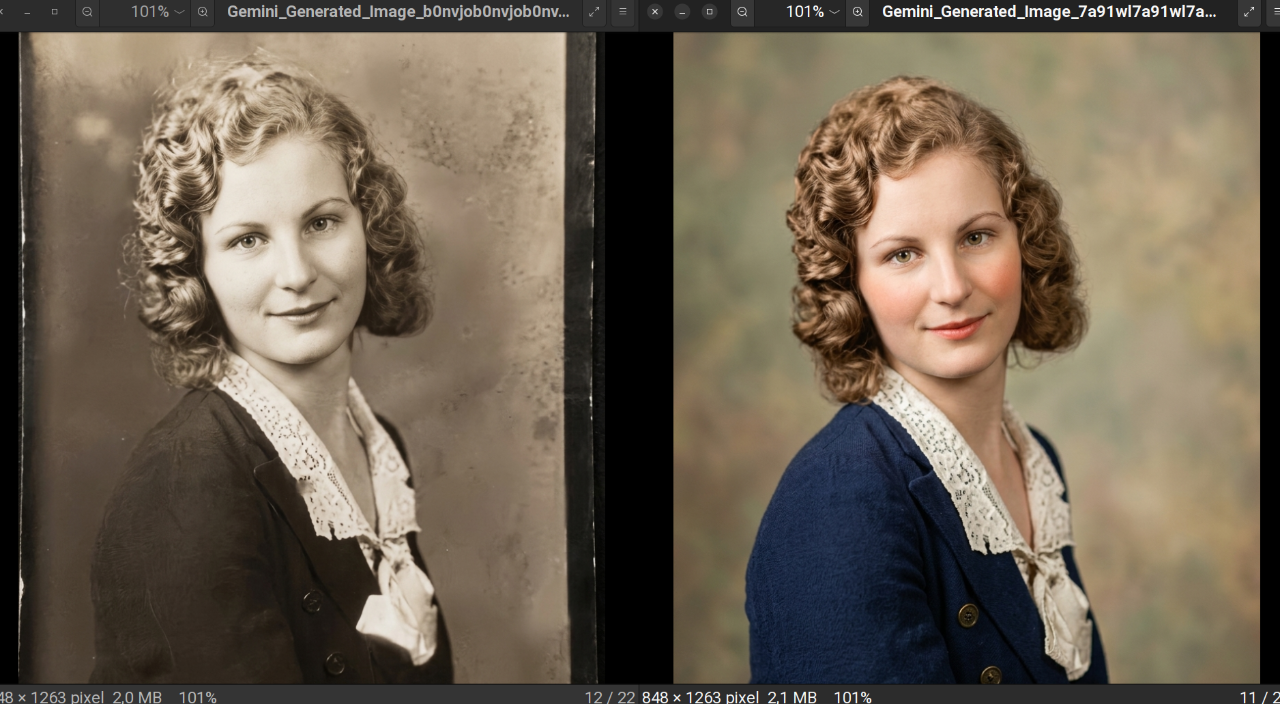Minimize the right image viewer window
This screenshot has height=704, width=1280.
click(682, 12)
